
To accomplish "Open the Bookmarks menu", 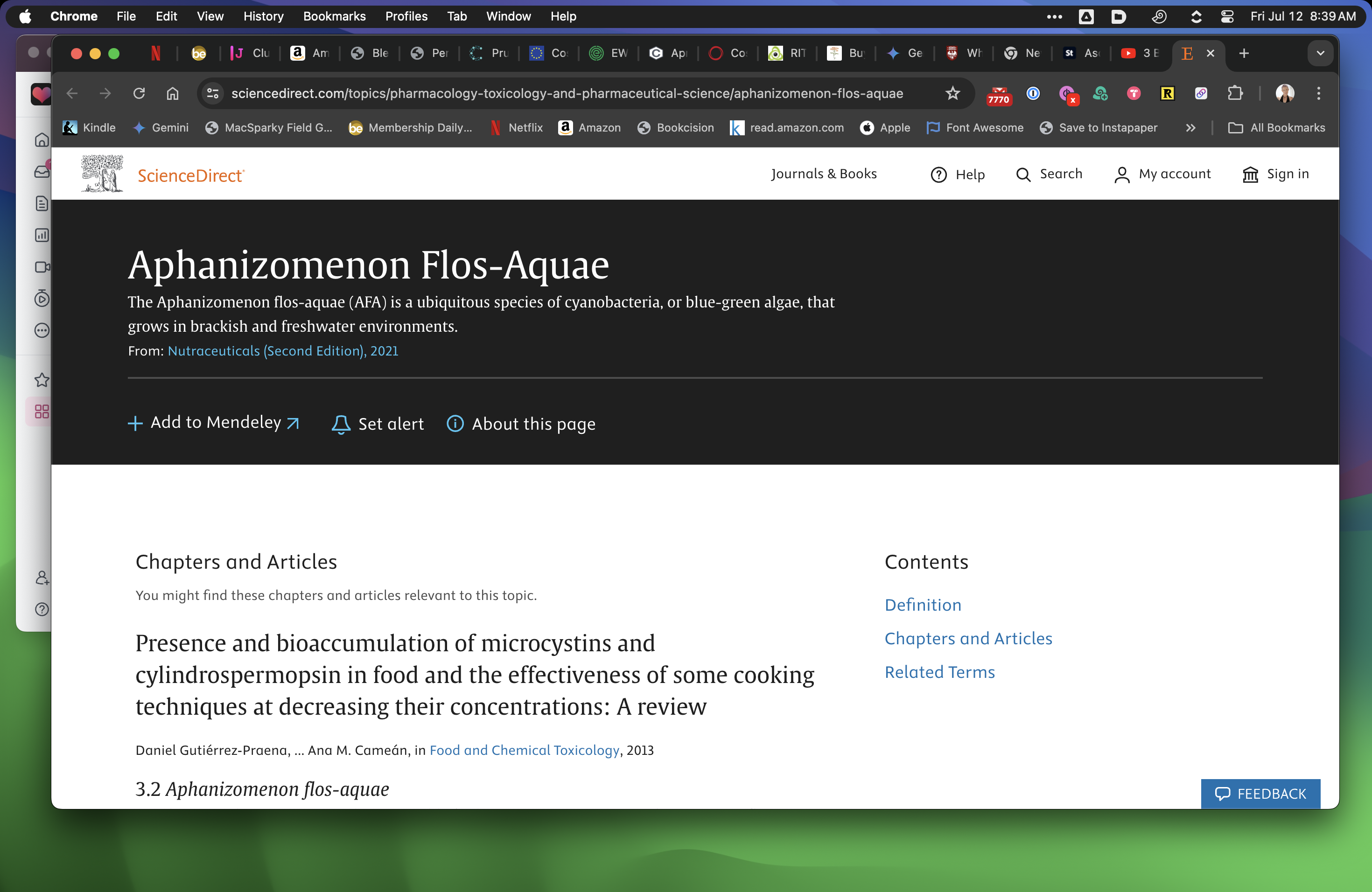I will coord(334,17).
